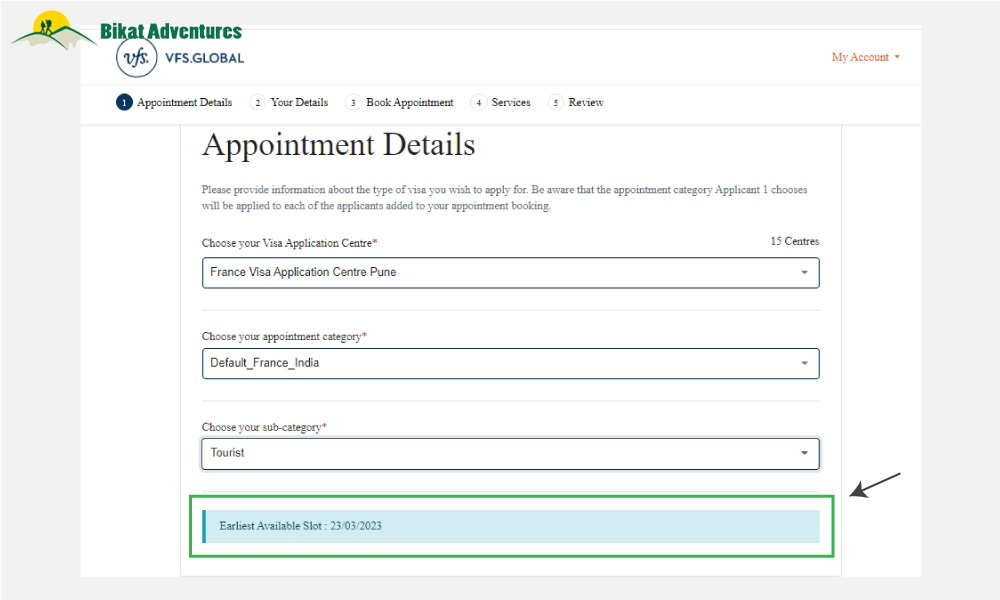Viewport: 1000px width, 600px height.
Task: Click 'Choose your appointment category' label
Action: coord(284,336)
